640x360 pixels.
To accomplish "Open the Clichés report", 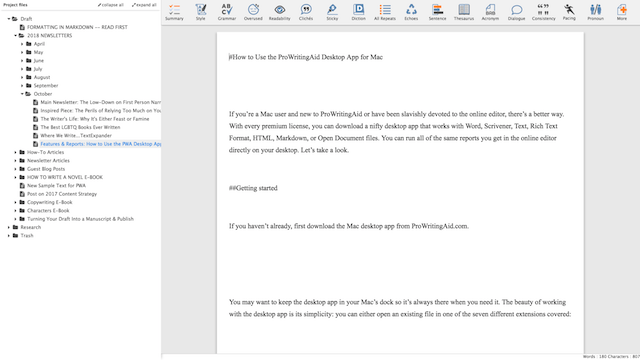I will pos(306,12).
